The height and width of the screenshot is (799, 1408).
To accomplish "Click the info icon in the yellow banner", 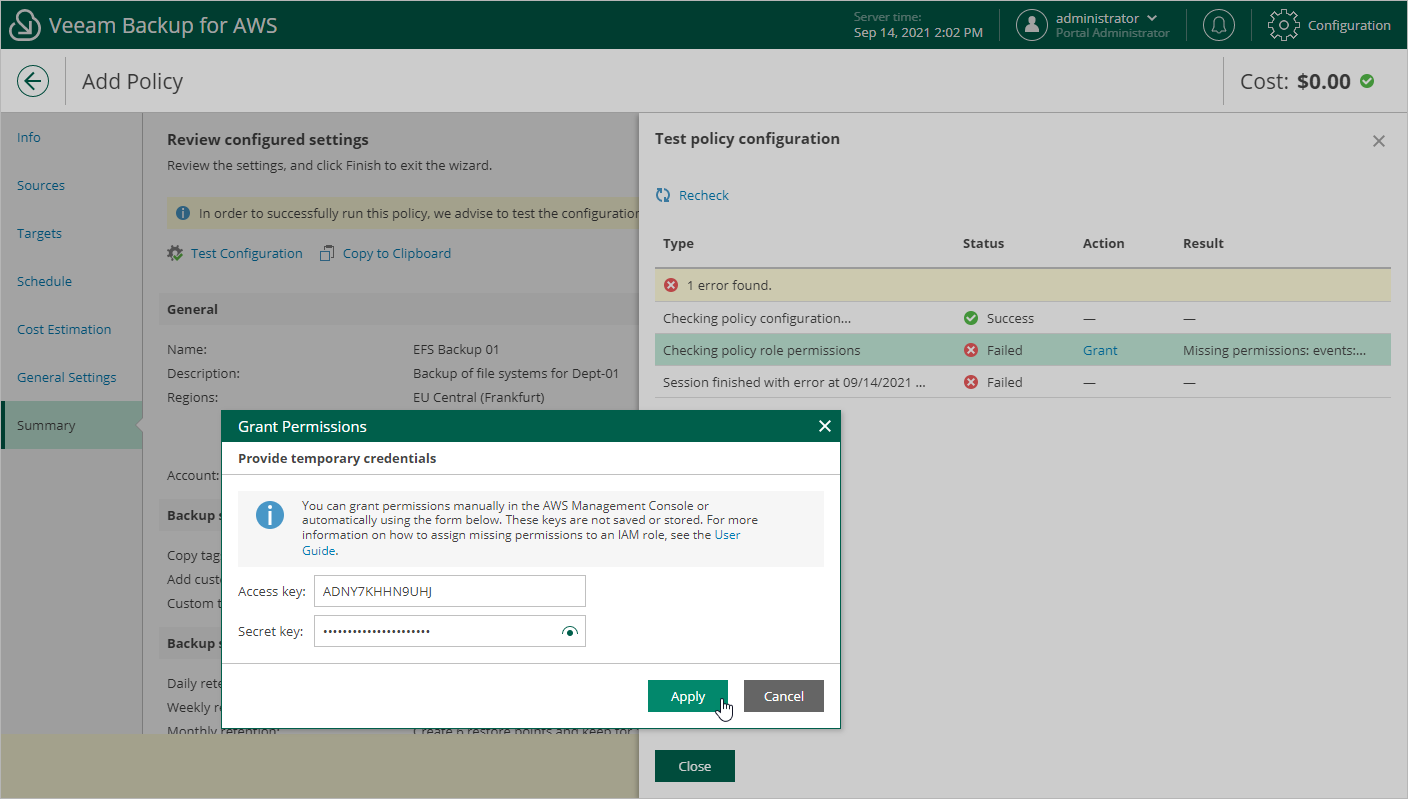I will tap(183, 213).
